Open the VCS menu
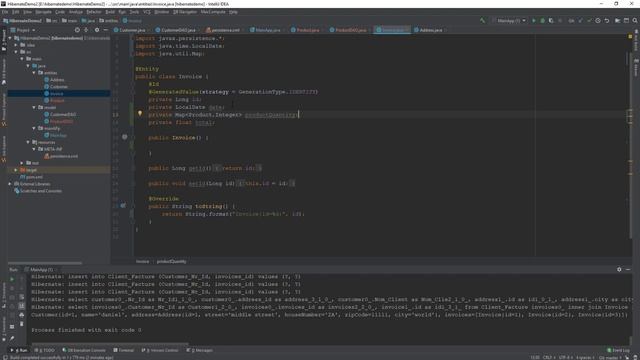Viewport: 640px width, 360px height. tap(147, 12)
